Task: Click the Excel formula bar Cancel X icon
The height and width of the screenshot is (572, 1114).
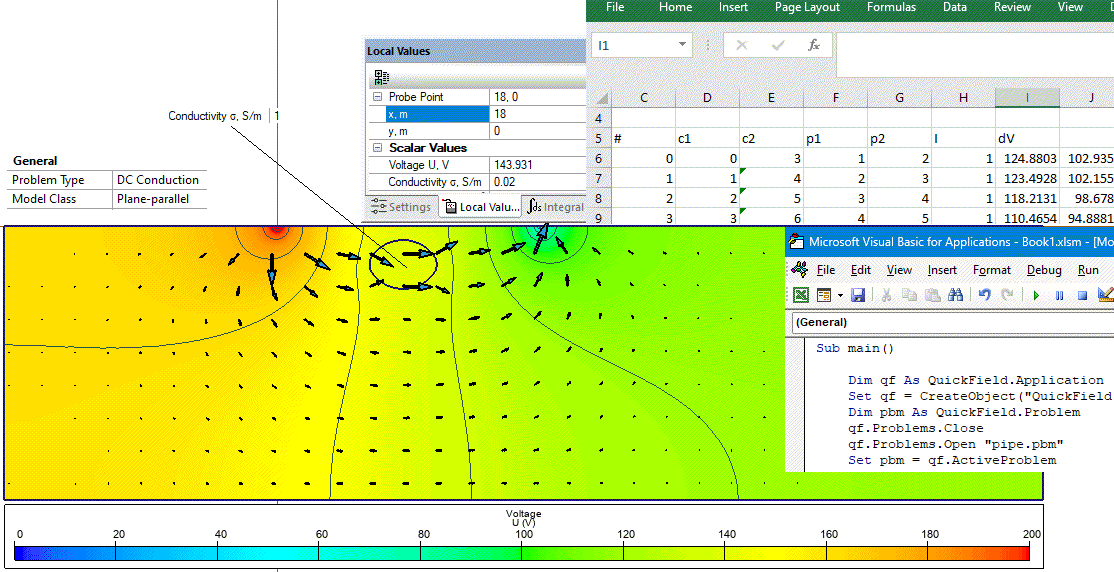Action: pyautogui.click(x=742, y=45)
